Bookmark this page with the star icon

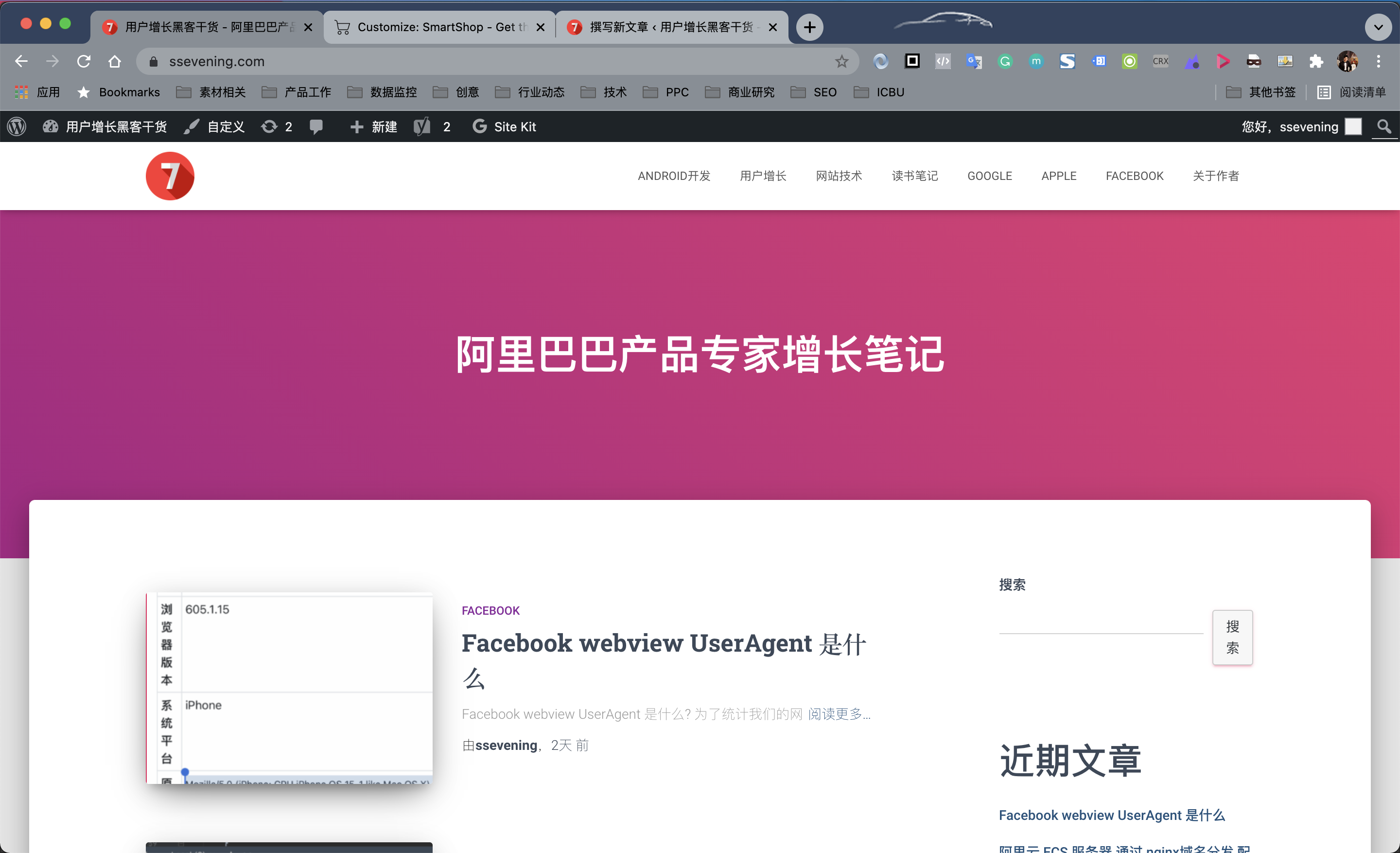(841, 61)
